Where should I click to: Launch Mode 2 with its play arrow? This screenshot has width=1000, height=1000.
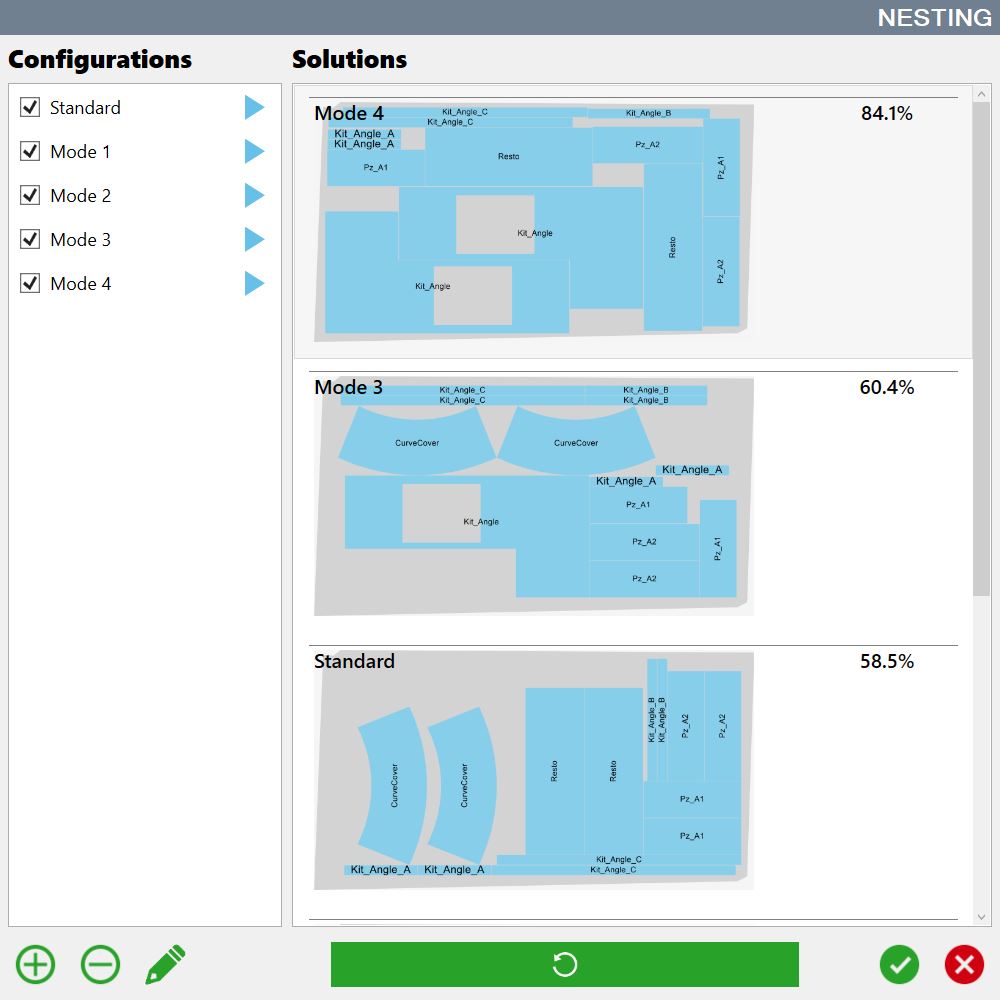(254, 195)
